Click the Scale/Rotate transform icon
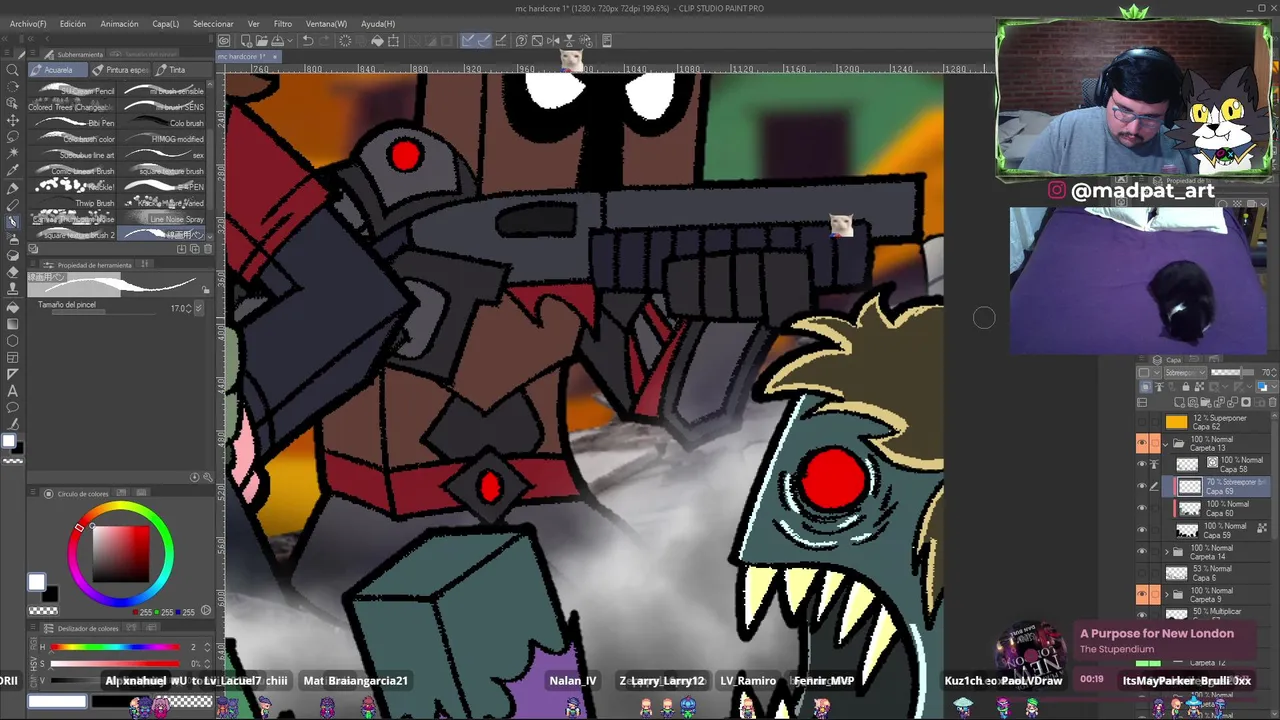The width and height of the screenshot is (1280, 720). pos(393,41)
